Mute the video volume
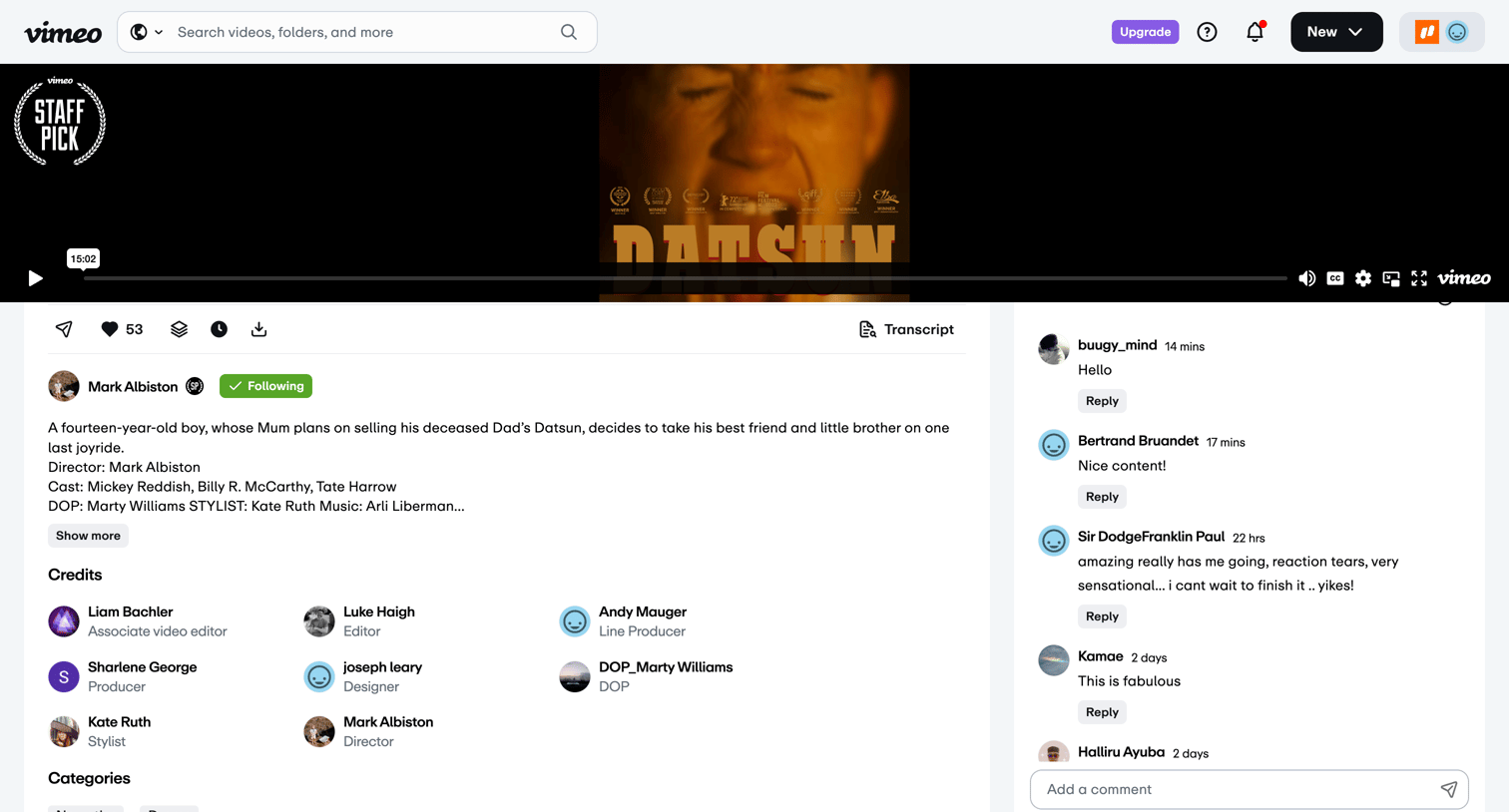 [1306, 278]
